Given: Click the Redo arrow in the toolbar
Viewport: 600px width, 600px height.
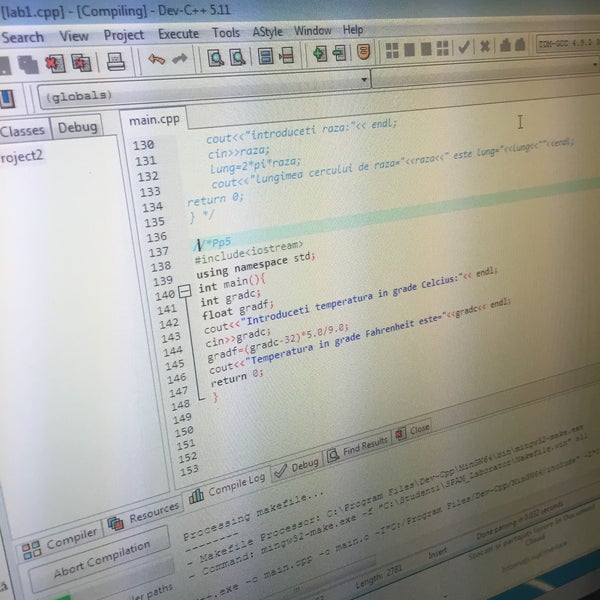Looking at the screenshot, I should coord(180,59).
